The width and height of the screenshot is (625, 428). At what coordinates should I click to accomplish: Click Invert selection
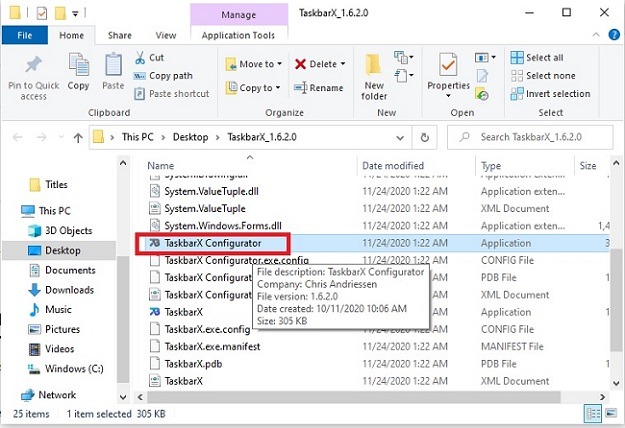click(x=550, y=94)
